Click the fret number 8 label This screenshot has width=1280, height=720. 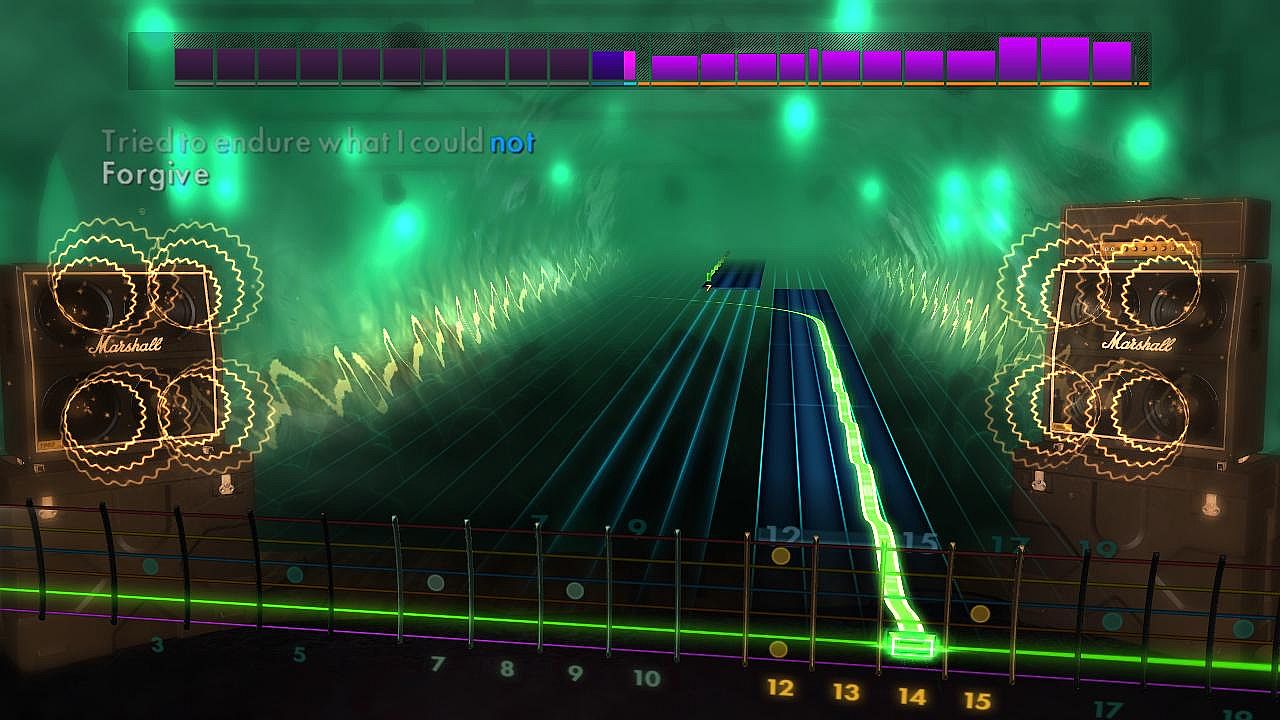tap(507, 669)
